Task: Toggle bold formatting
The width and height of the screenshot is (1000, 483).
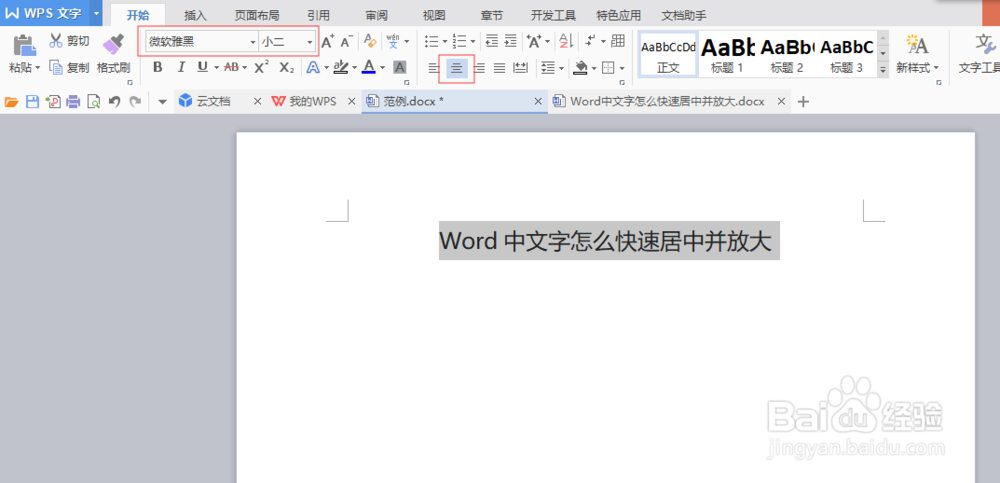Action: click(158, 67)
